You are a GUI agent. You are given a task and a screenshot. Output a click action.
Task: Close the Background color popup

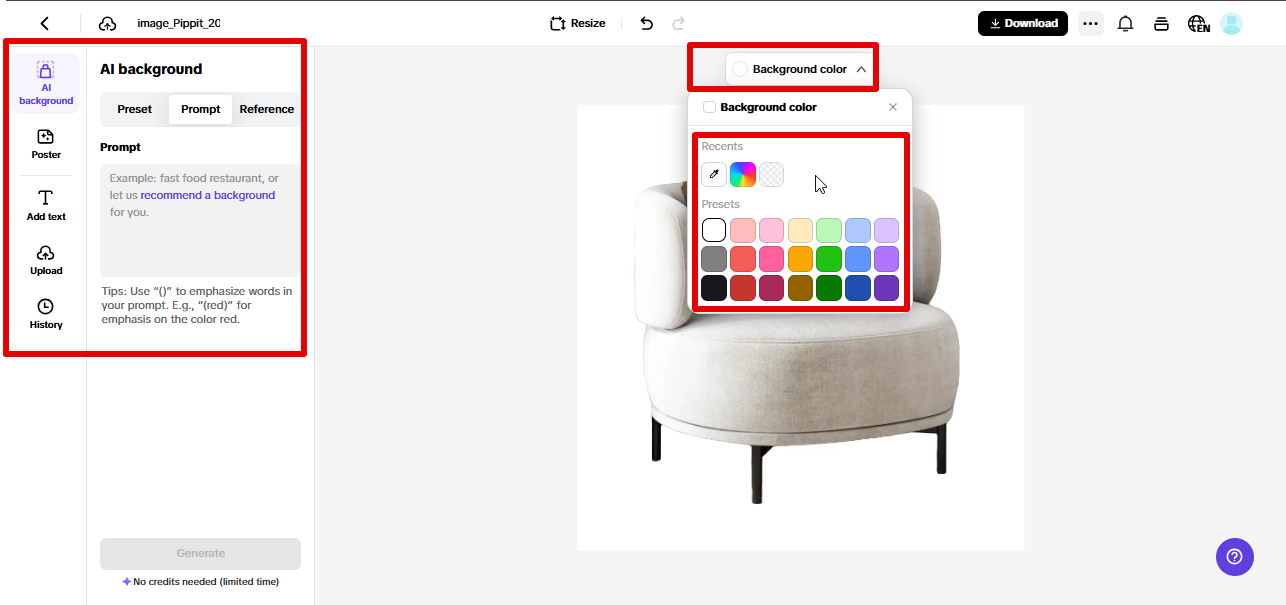[x=893, y=107]
